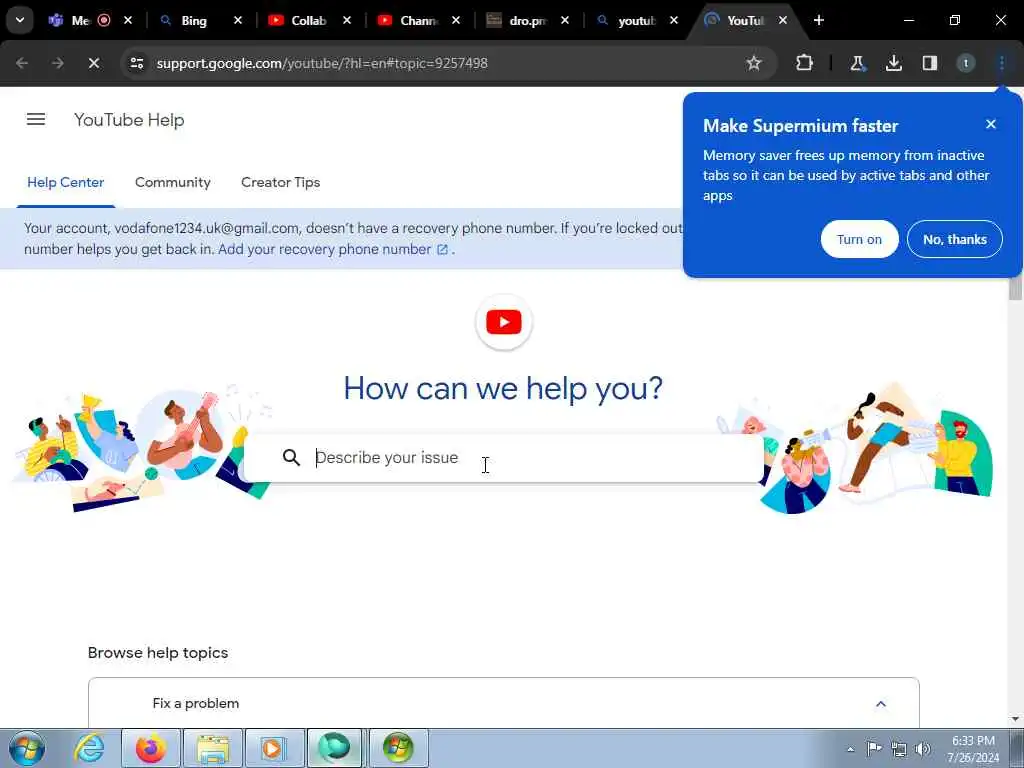Open the tab search dropdown arrow
Image resolution: width=1024 pixels, height=768 pixels.
tap(20, 20)
